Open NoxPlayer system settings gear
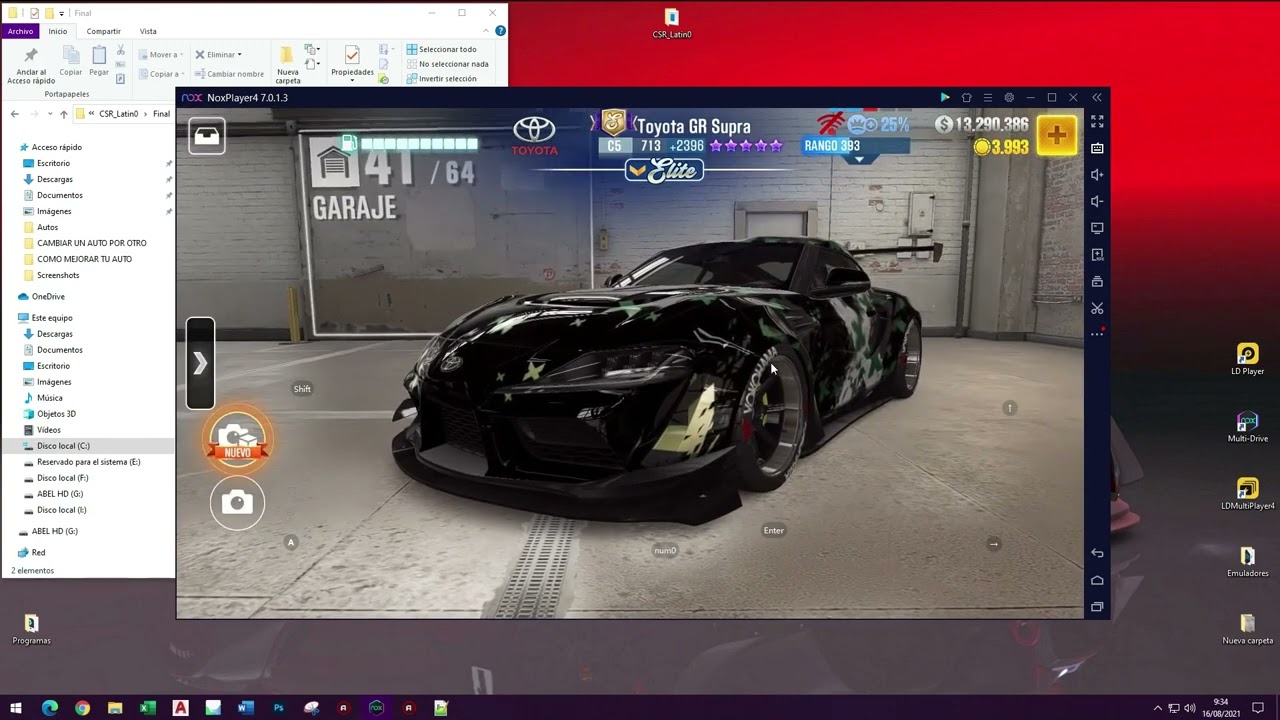 click(1009, 98)
